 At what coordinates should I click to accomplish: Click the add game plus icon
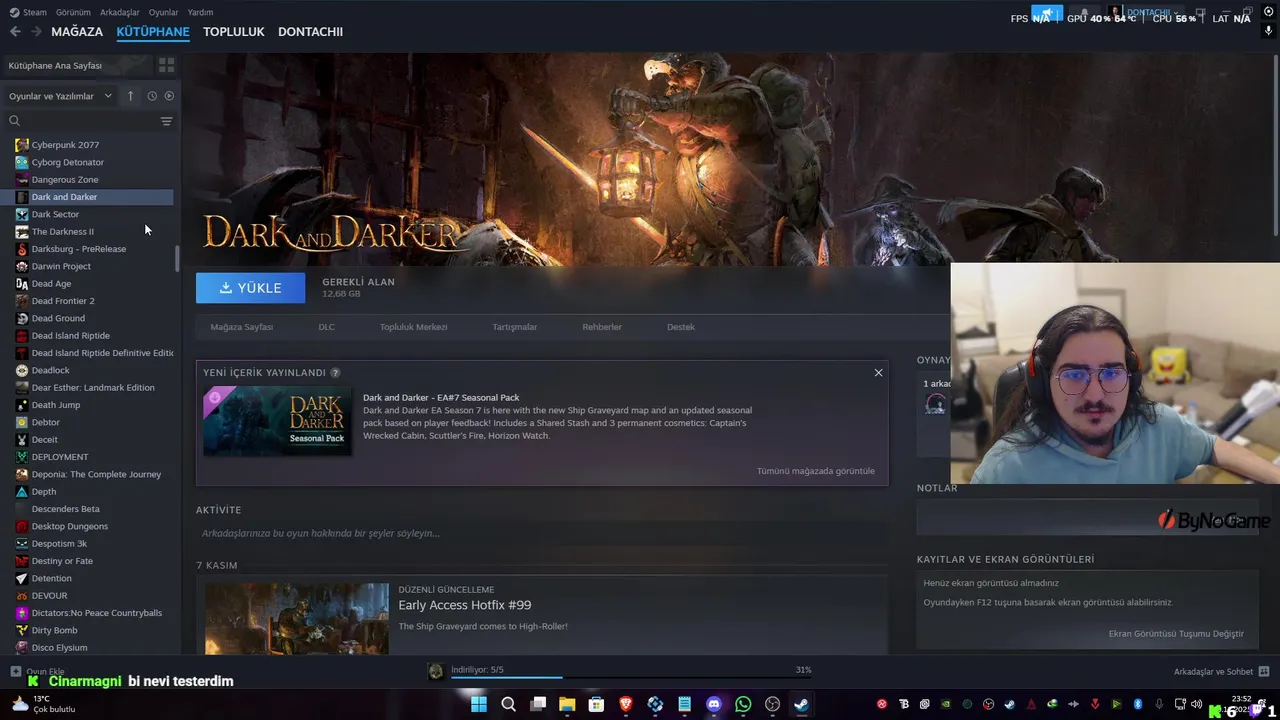[15, 671]
